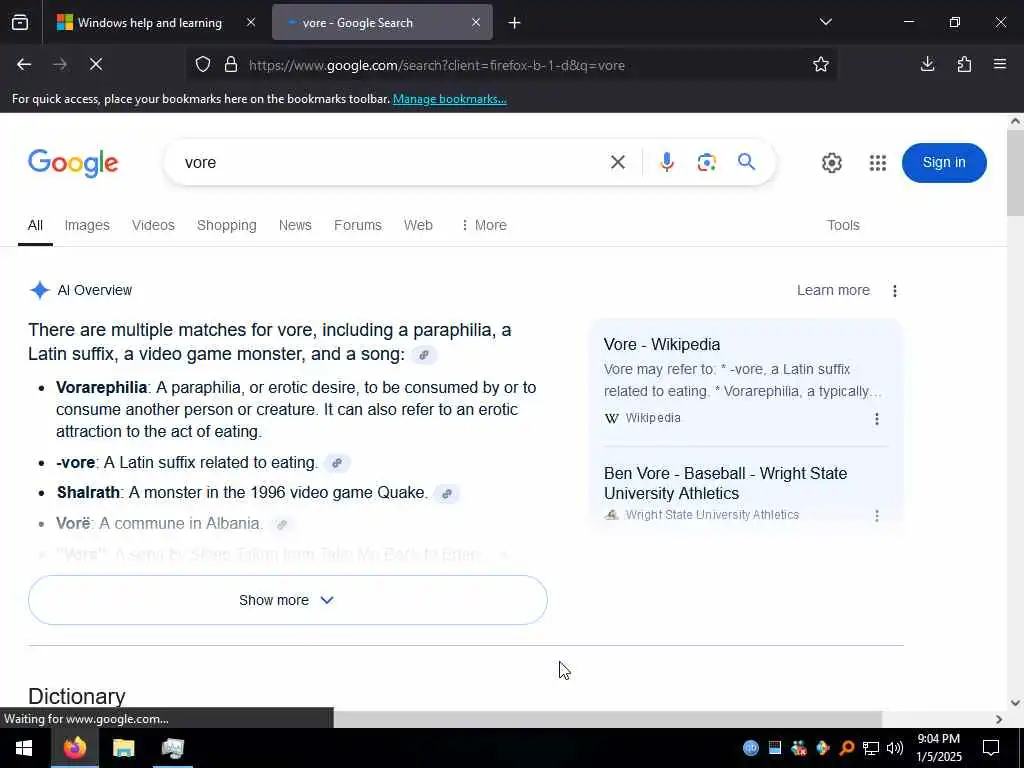Screen dimensions: 1024x768
Task: Start Google voice search microphone
Action: 666,162
